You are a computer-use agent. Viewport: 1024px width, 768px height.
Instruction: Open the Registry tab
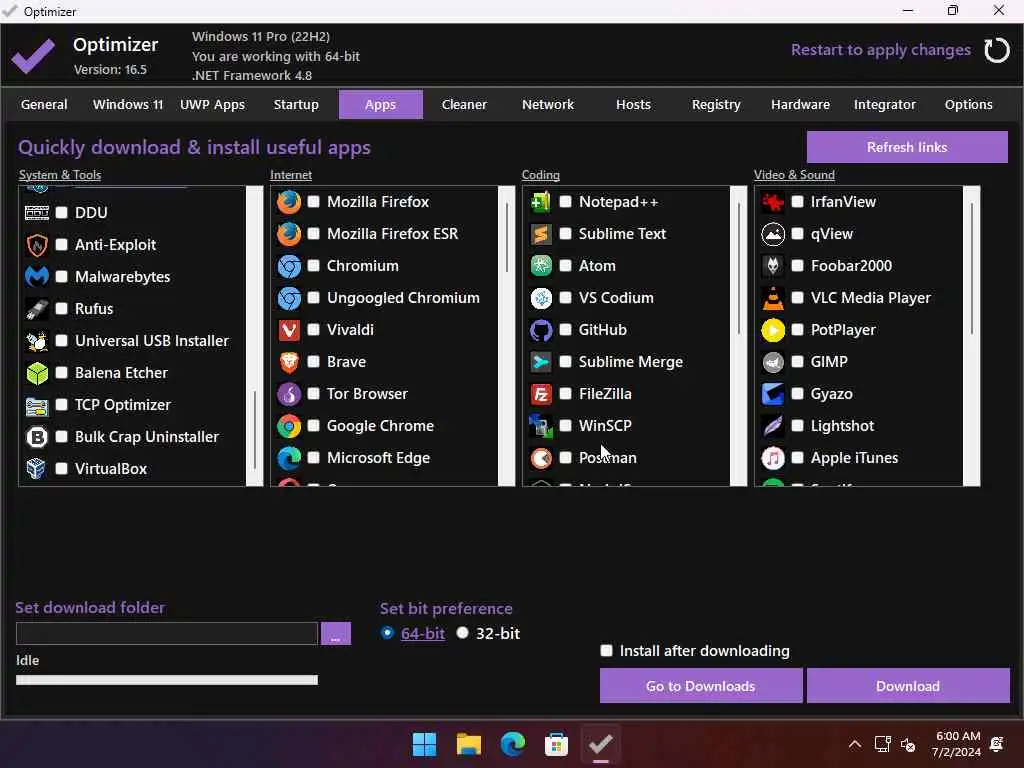tap(716, 104)
